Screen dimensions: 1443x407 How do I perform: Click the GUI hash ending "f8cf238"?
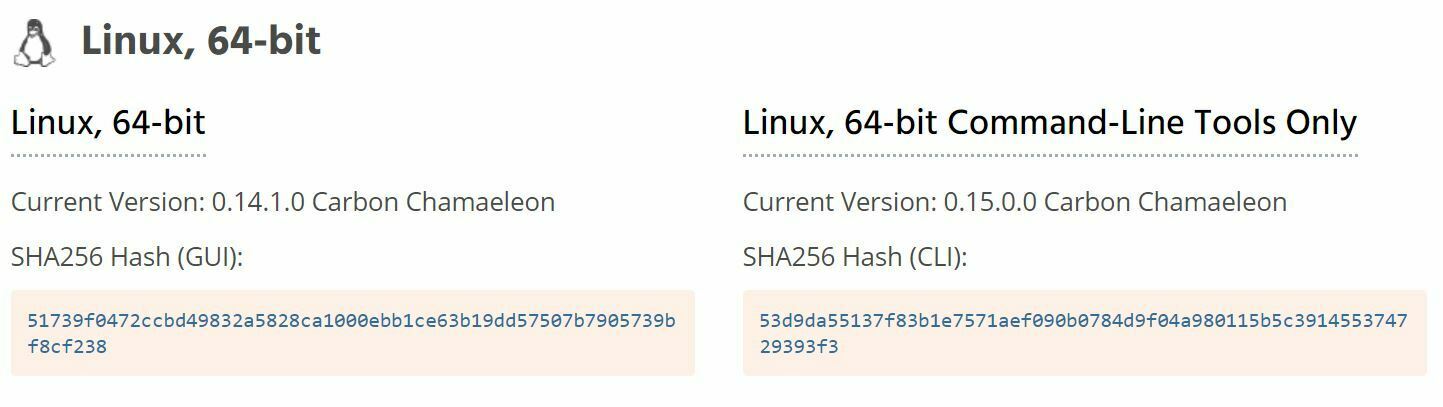pos(67,347)
